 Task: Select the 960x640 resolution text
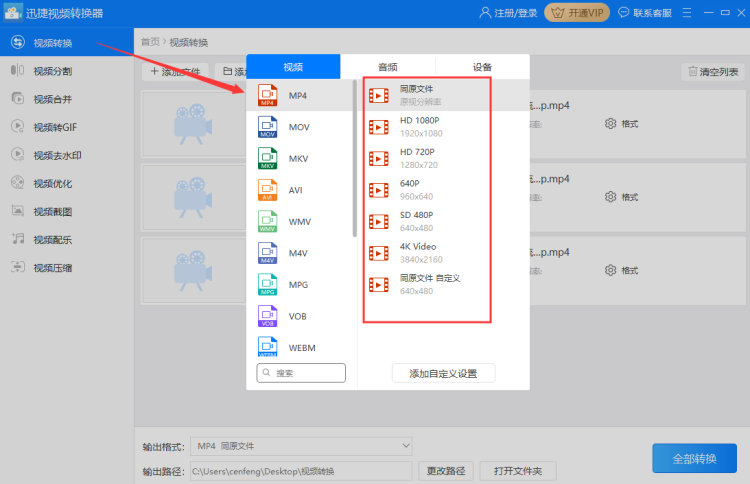coord(417,197)
